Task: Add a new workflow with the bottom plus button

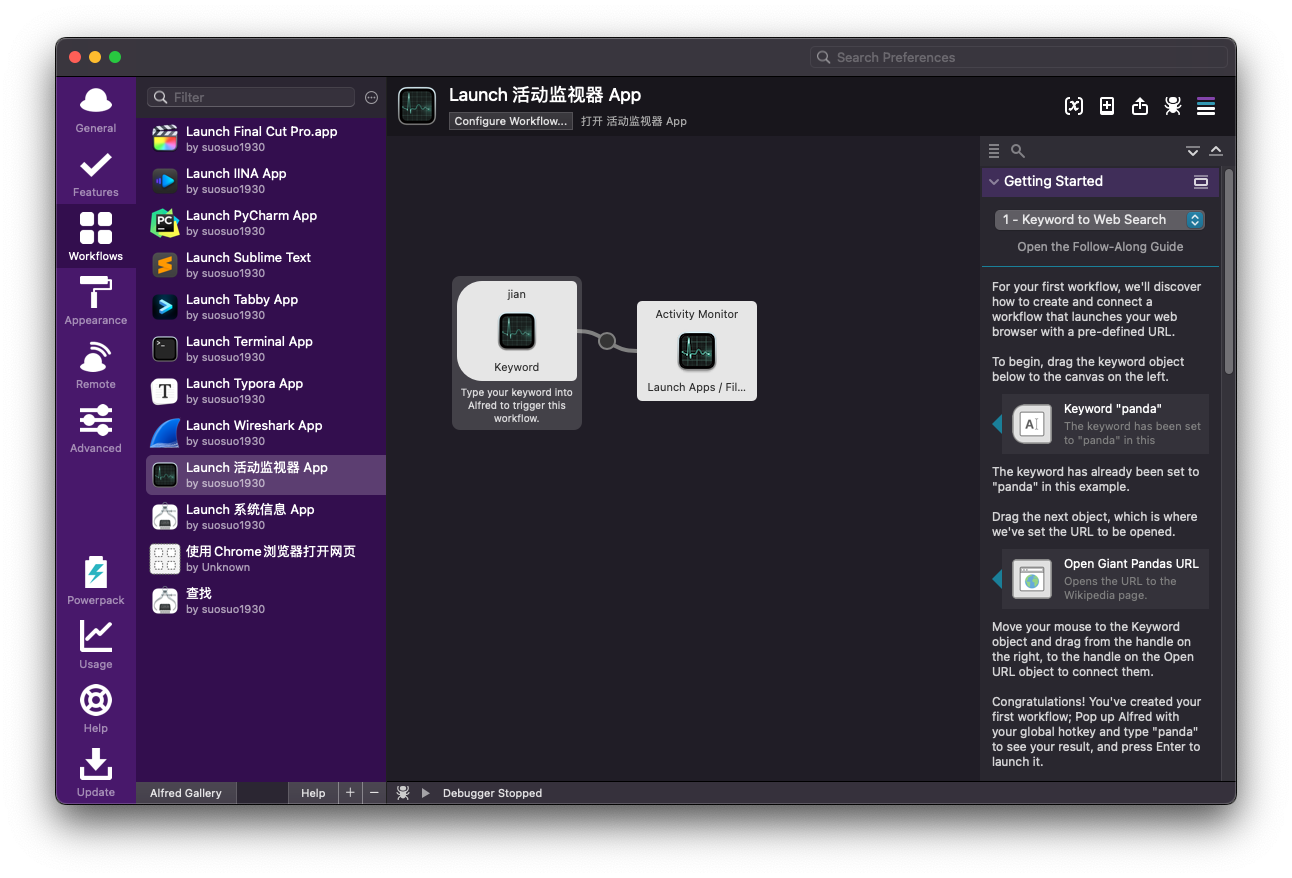Action: point(350,793)
